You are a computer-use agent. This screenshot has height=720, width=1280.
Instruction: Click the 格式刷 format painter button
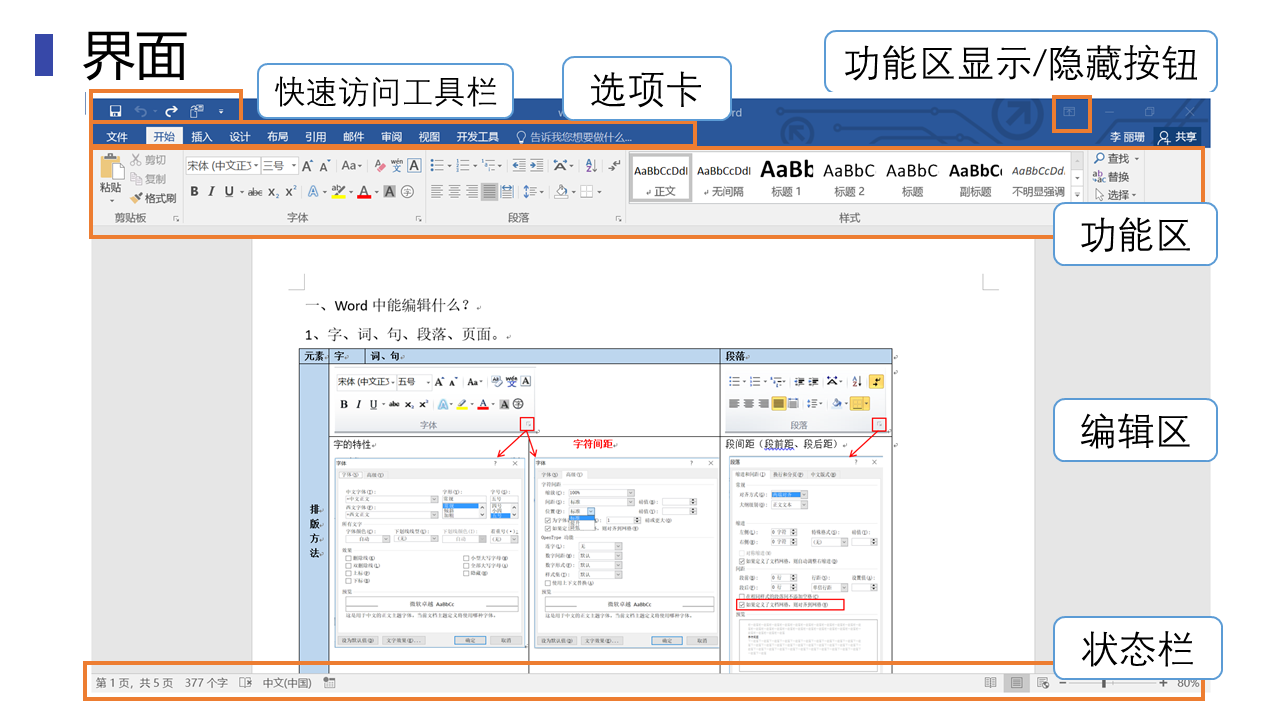point(153,198)
